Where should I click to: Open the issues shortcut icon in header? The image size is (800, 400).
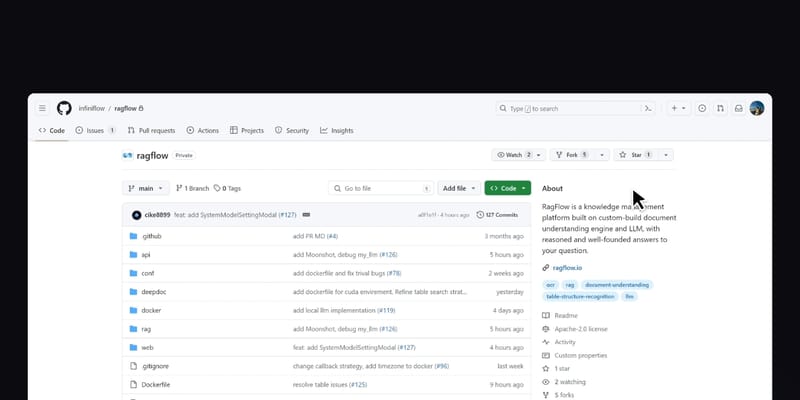point(702,108)
